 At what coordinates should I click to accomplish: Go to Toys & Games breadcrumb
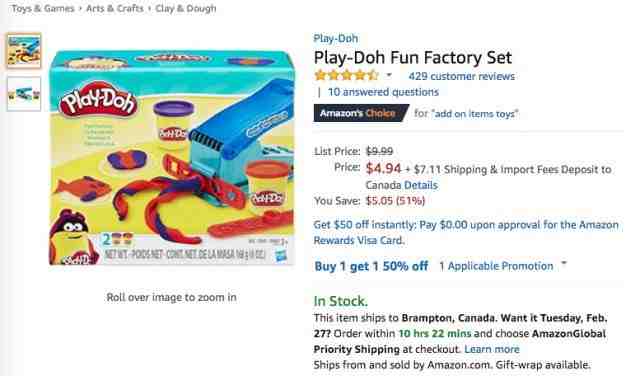[x=43, y=8]
